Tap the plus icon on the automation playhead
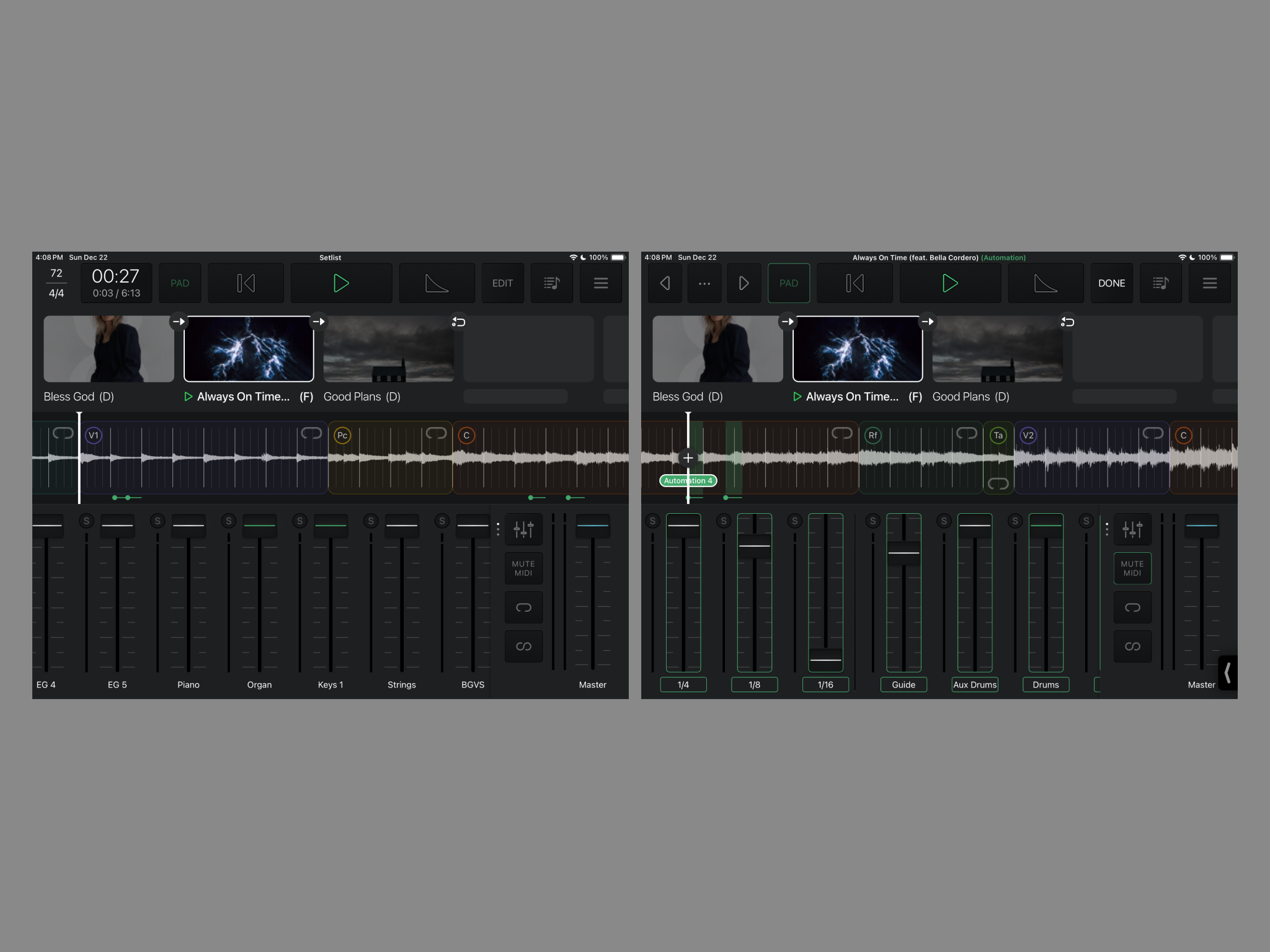This screenshot has height=952, width=1270. tap(688, 457)
